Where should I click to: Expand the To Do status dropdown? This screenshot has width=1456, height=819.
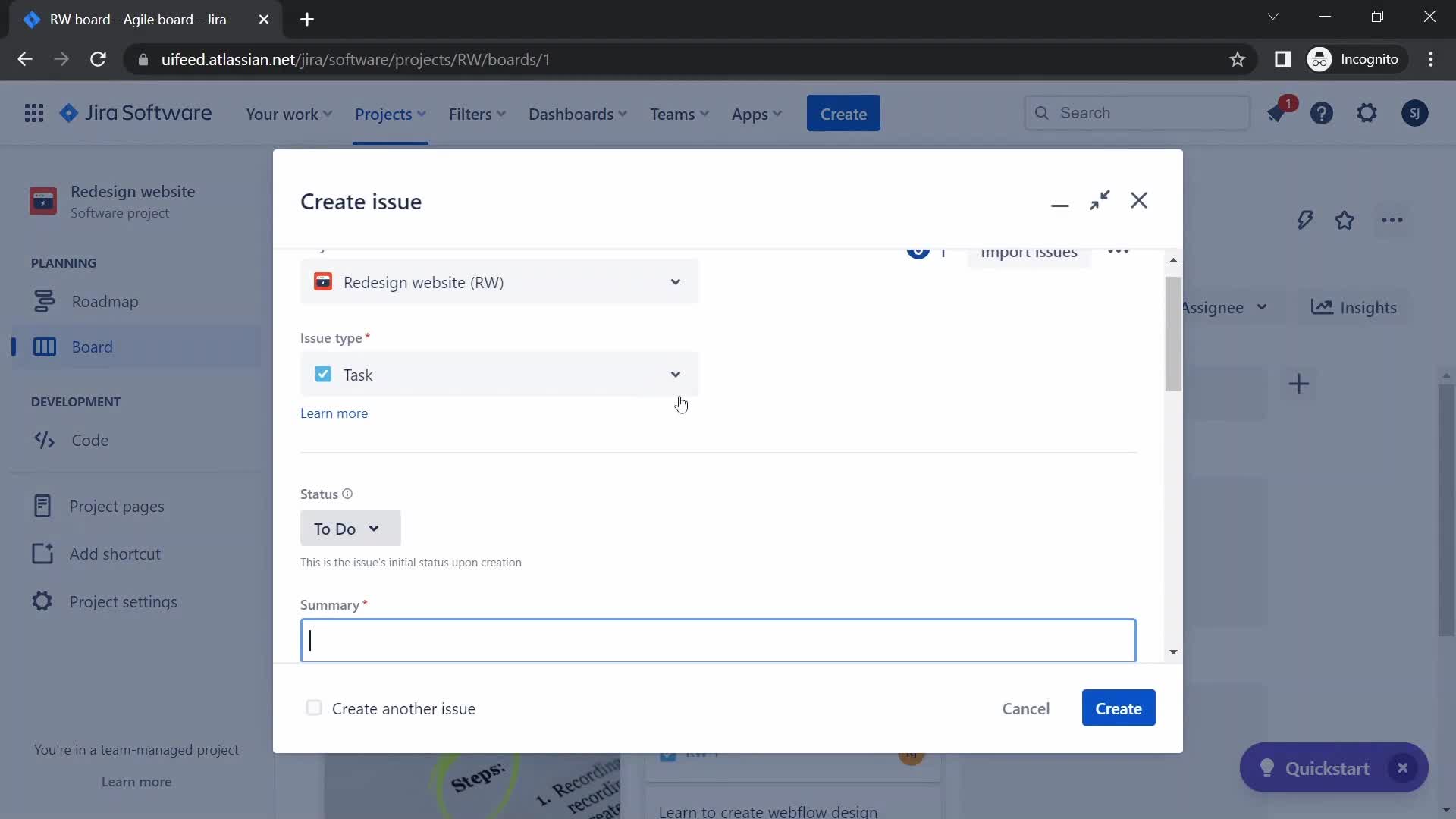click(x=349, y=528)
